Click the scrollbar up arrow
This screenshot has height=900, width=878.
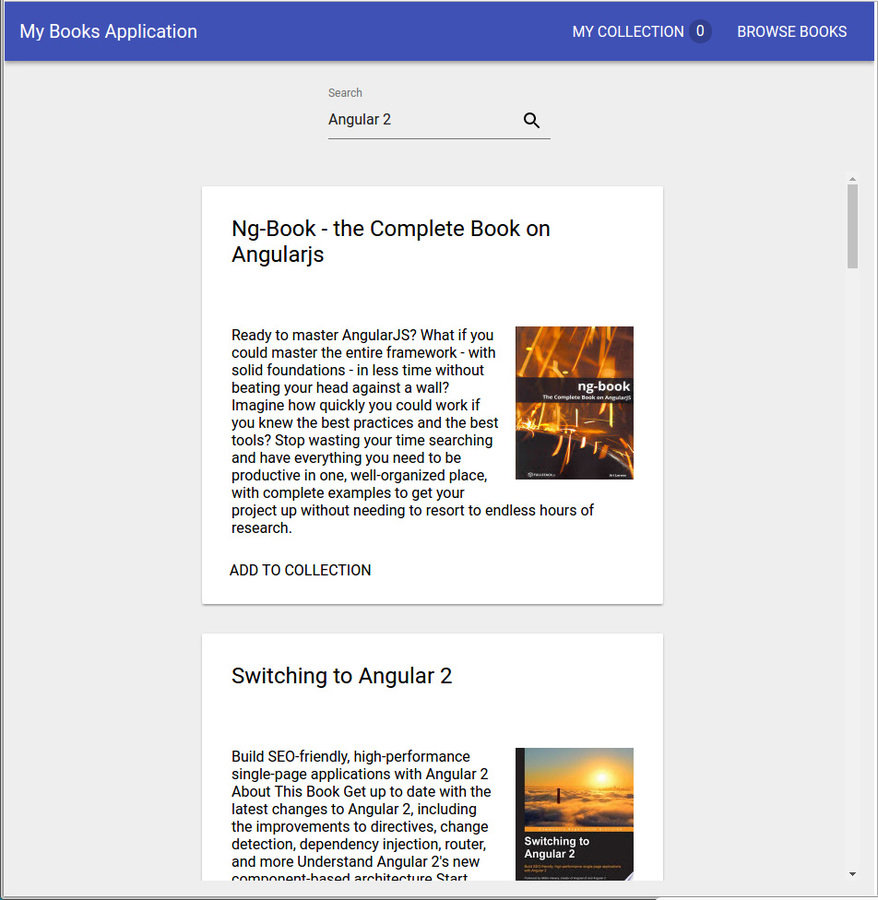(852, 179)
